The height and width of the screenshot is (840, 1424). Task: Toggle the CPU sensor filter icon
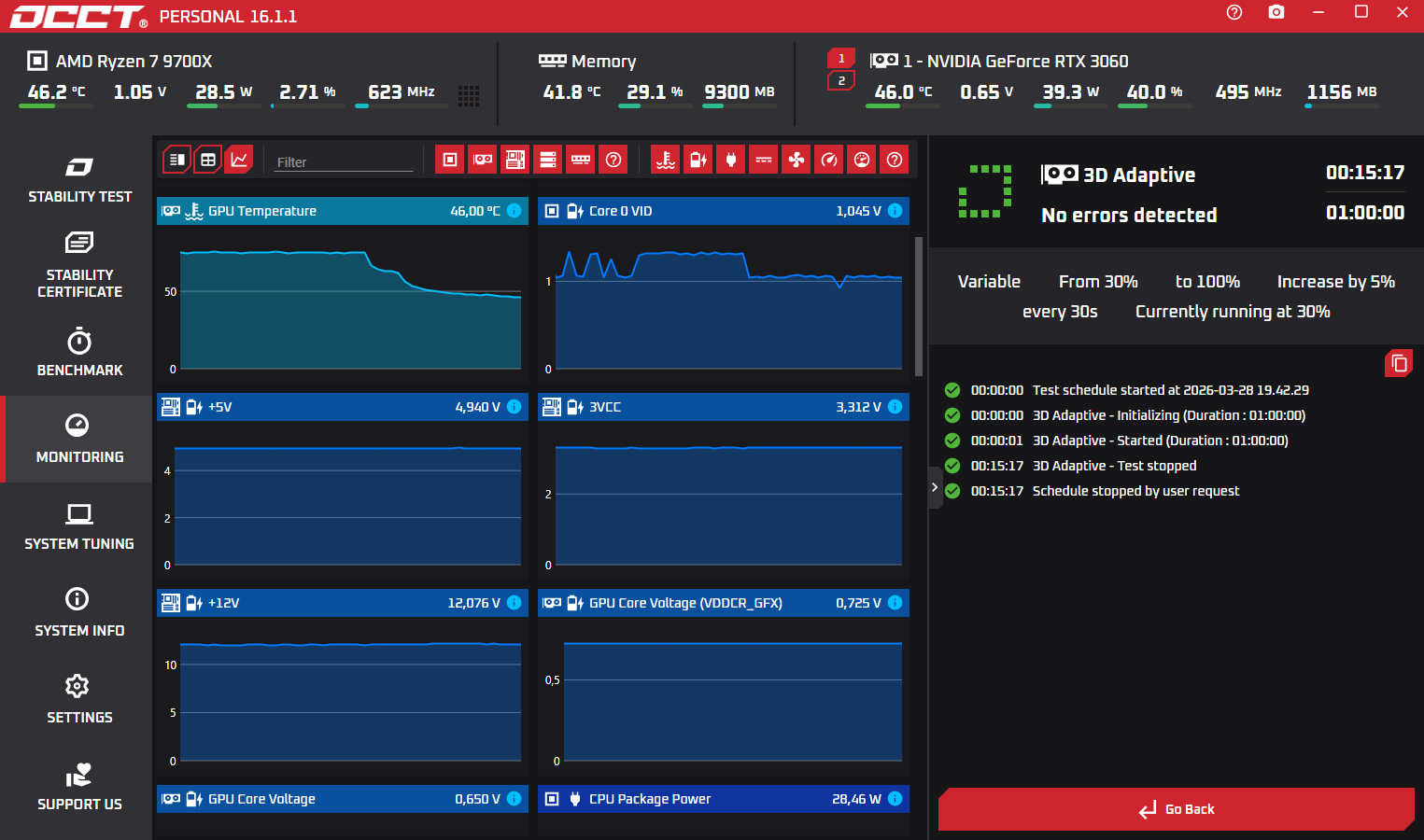pos(450,160)
